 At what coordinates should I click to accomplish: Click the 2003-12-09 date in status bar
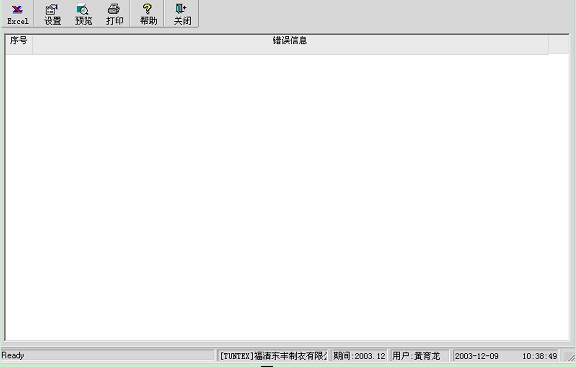477,356
